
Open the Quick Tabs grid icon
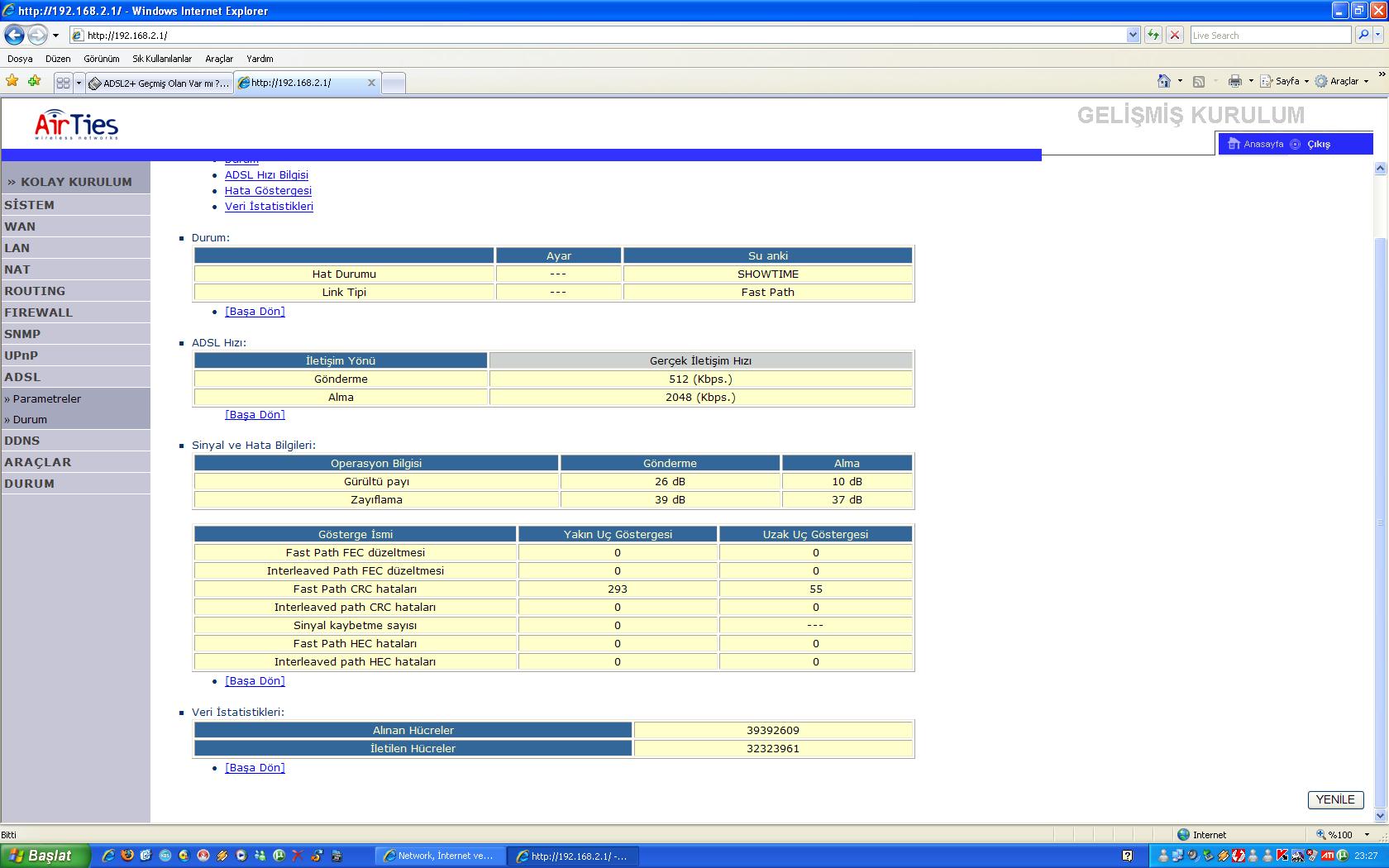coord(63,83)
